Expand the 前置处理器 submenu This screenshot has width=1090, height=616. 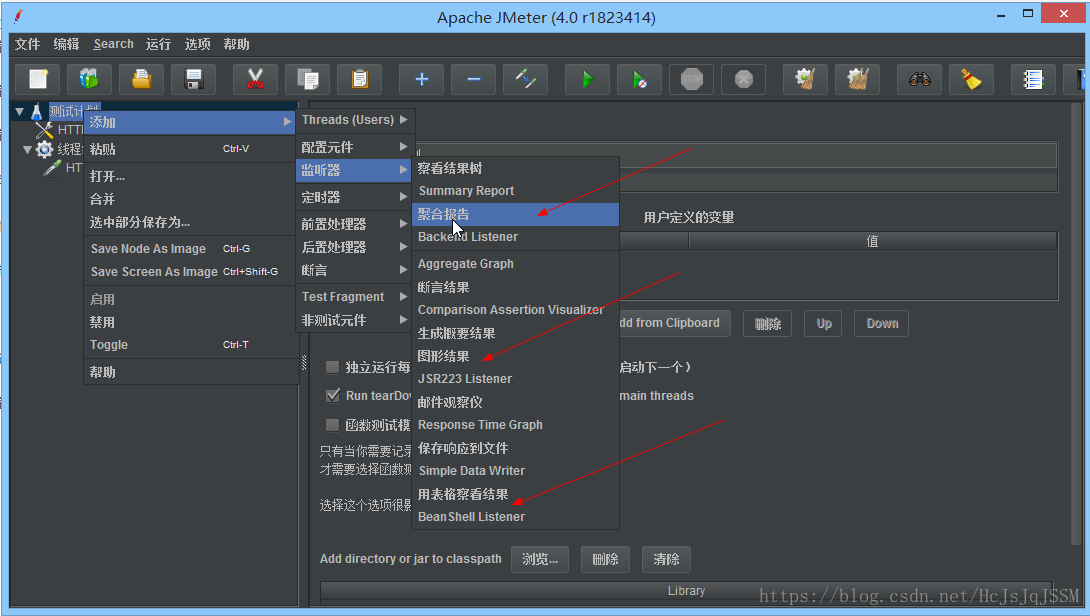click(x=355, y=224)
